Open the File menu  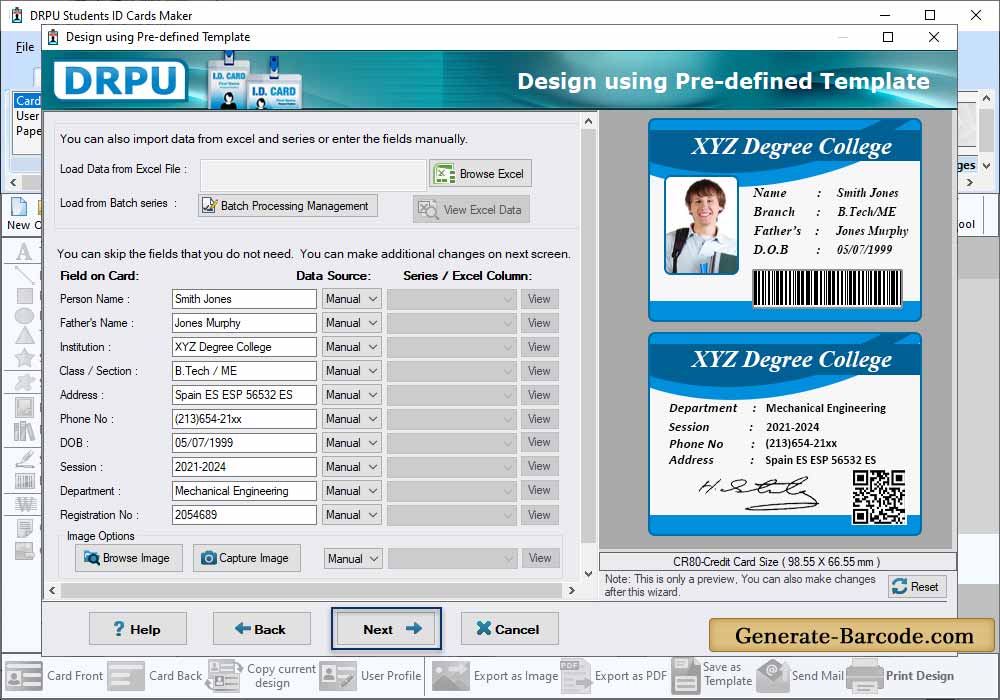(25, 47)
